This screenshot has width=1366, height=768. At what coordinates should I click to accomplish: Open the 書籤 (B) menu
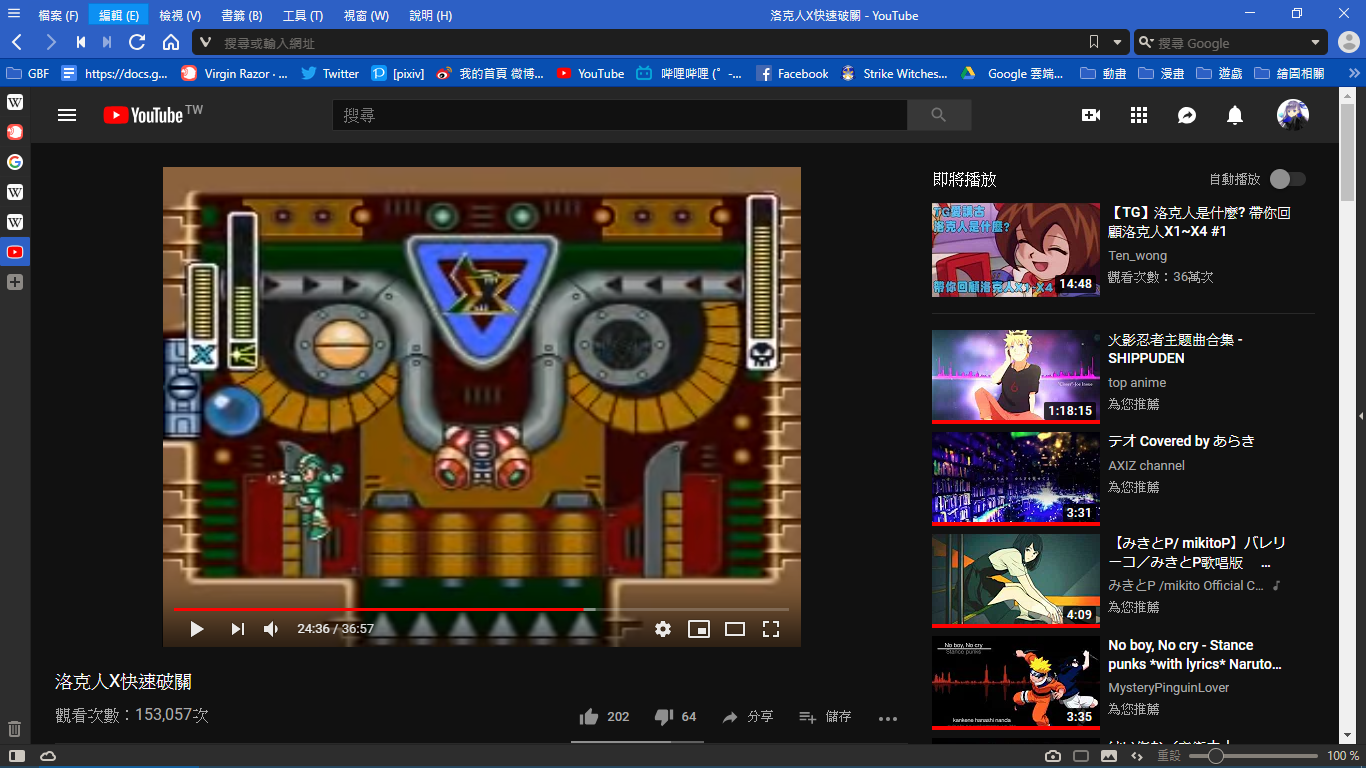[x=242, y=15]
